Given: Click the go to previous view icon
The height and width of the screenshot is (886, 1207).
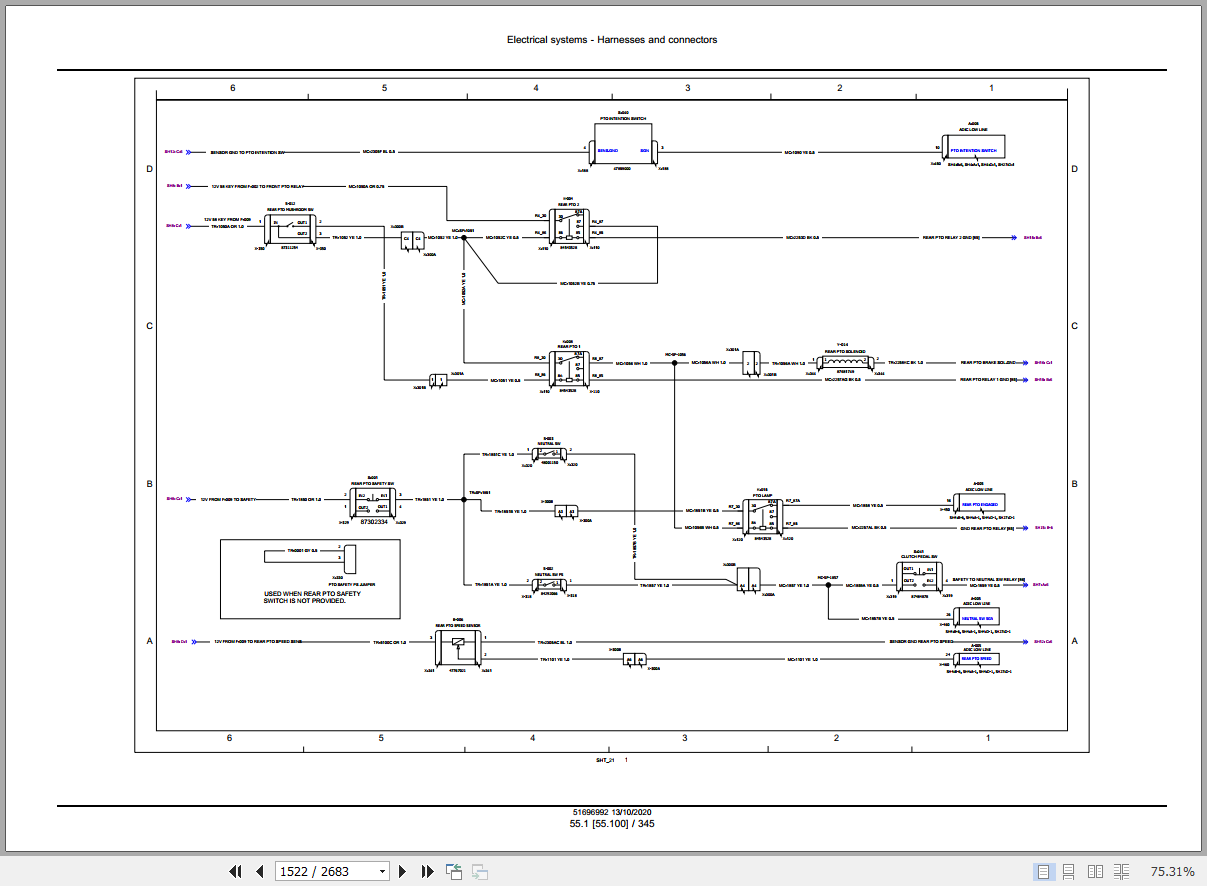Looking at the screenshot, I should [x=453, y=871].
